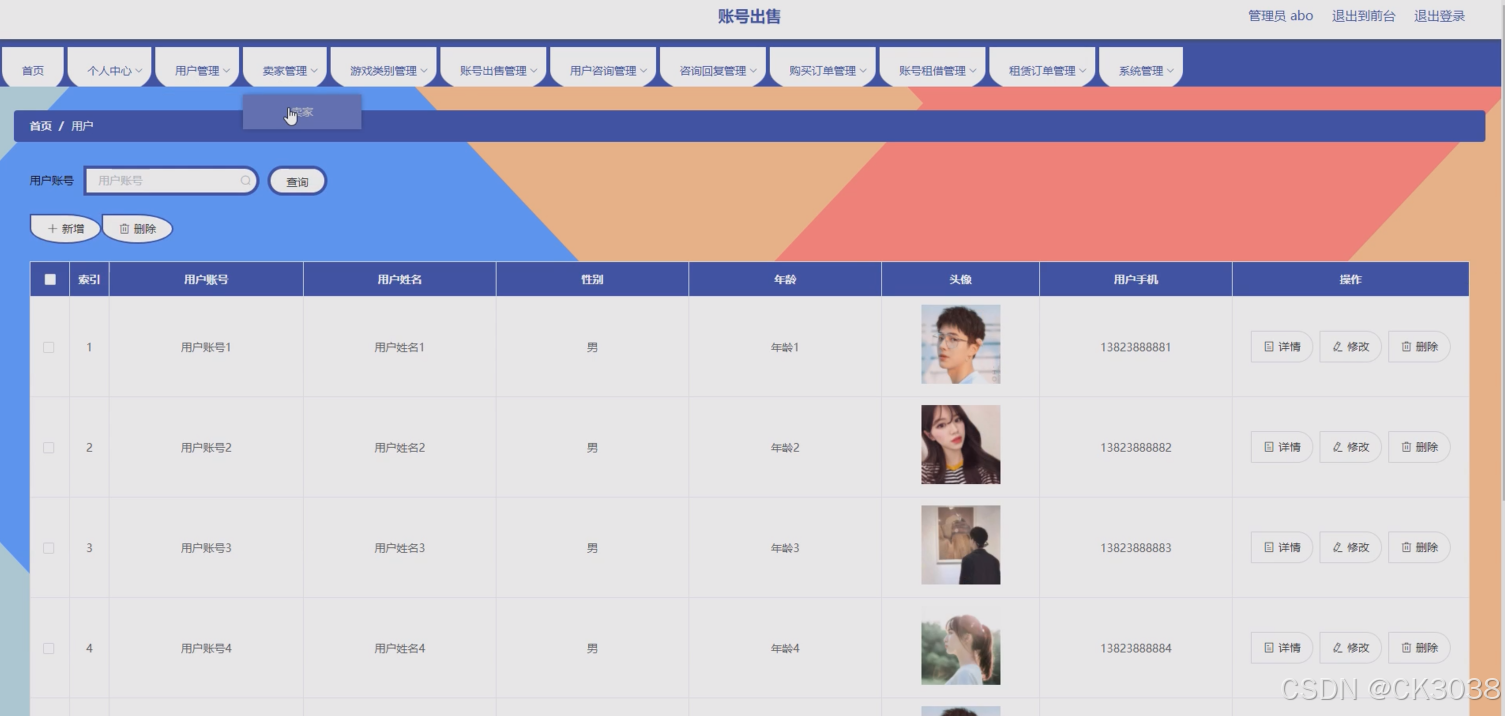Click the 管理员 abo label
1505x716 pixels.
[1280, 16]
